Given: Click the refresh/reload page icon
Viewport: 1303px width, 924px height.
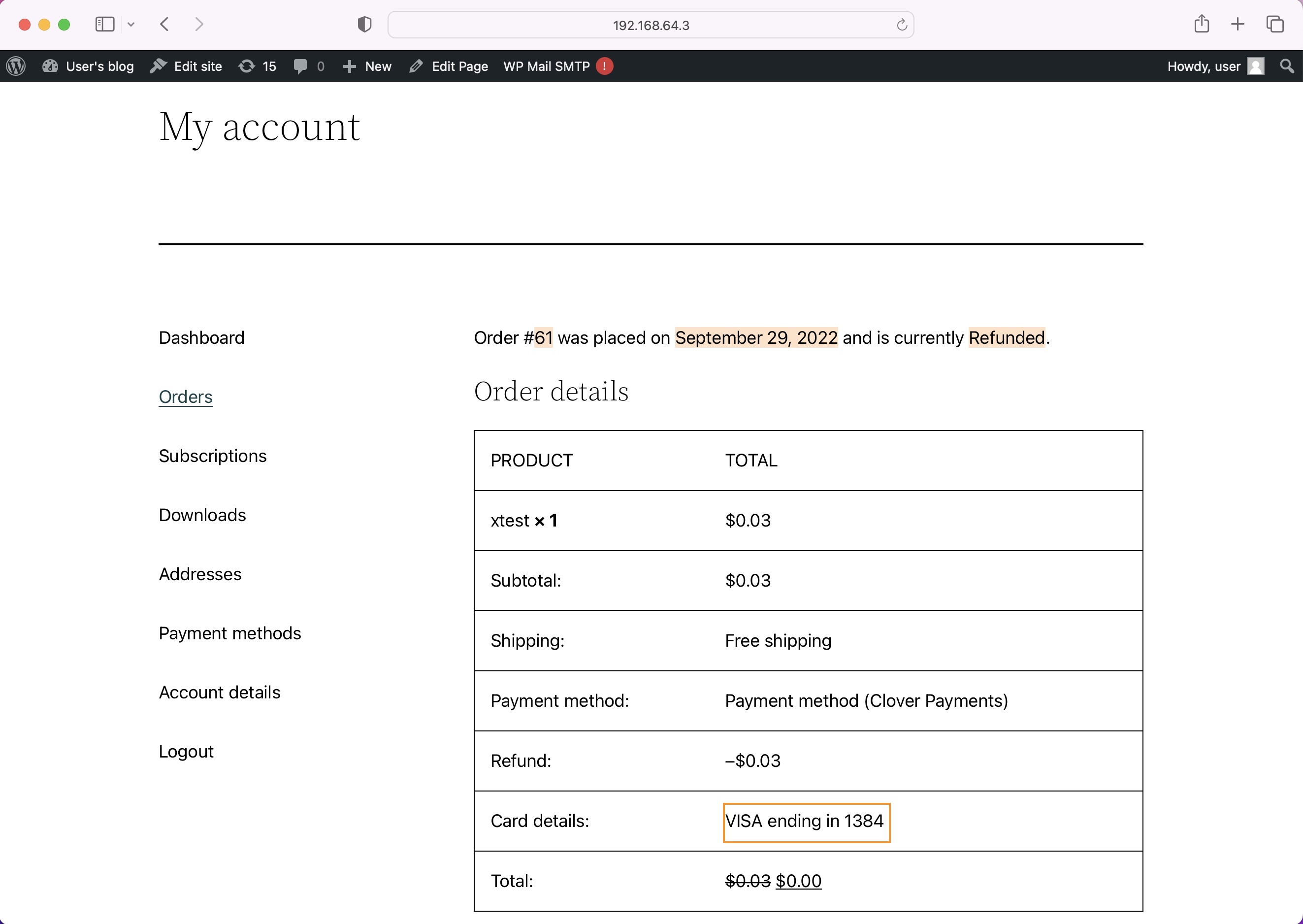Looking at the screenshot, I should pyautogui.click(x=901, y=25).
